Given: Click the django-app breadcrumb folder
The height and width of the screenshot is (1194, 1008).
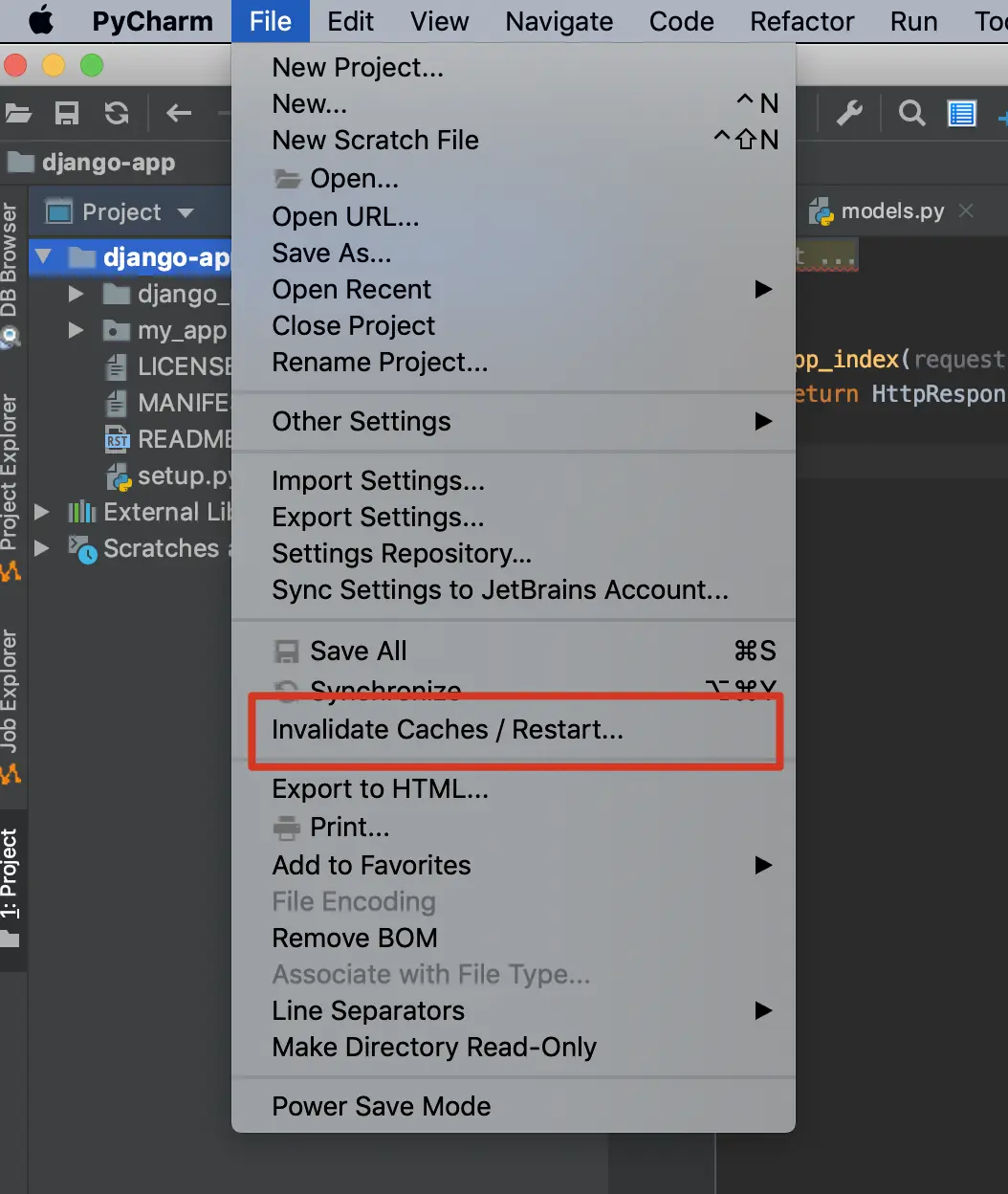Looking at the screenshot, I should 92,163.
